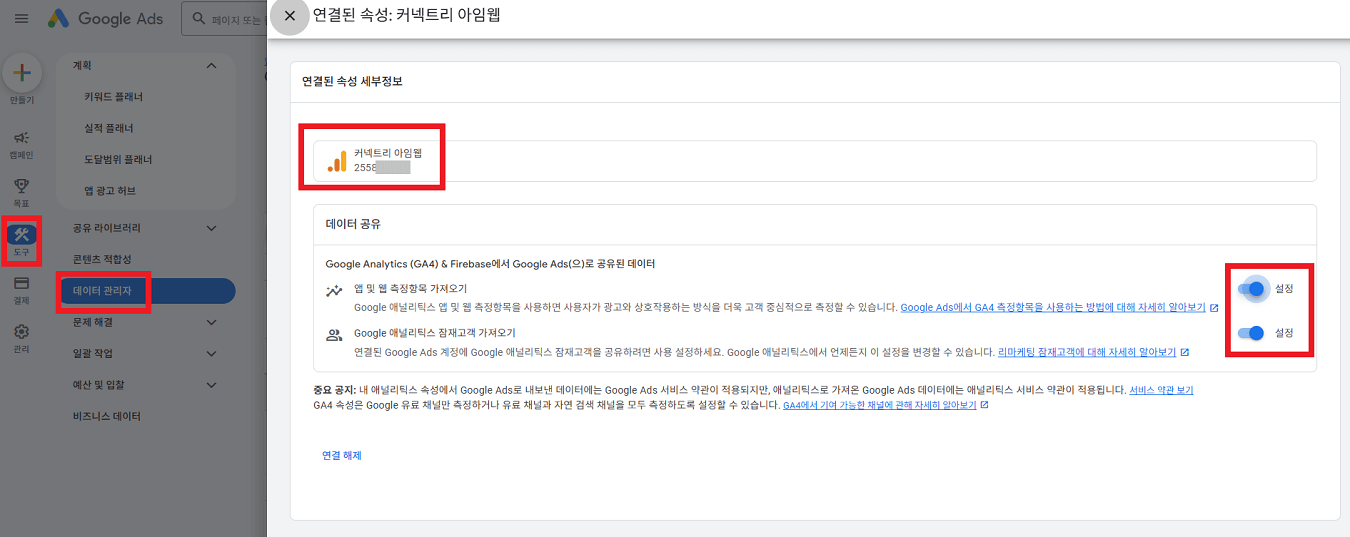Click the 연결된 속성 세부정보 heading
The image size is (1350, 537).
coord(352,81)
